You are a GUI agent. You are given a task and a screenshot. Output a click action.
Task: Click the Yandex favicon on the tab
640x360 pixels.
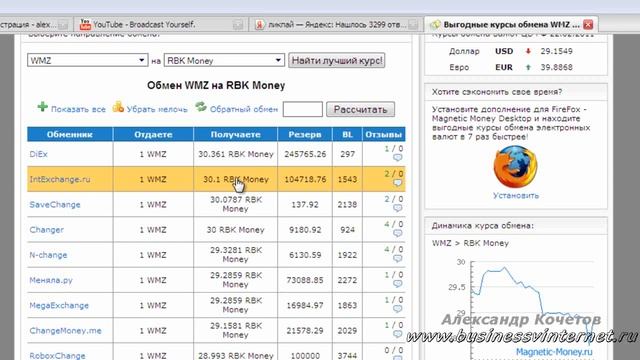click(x=260, y=25)
